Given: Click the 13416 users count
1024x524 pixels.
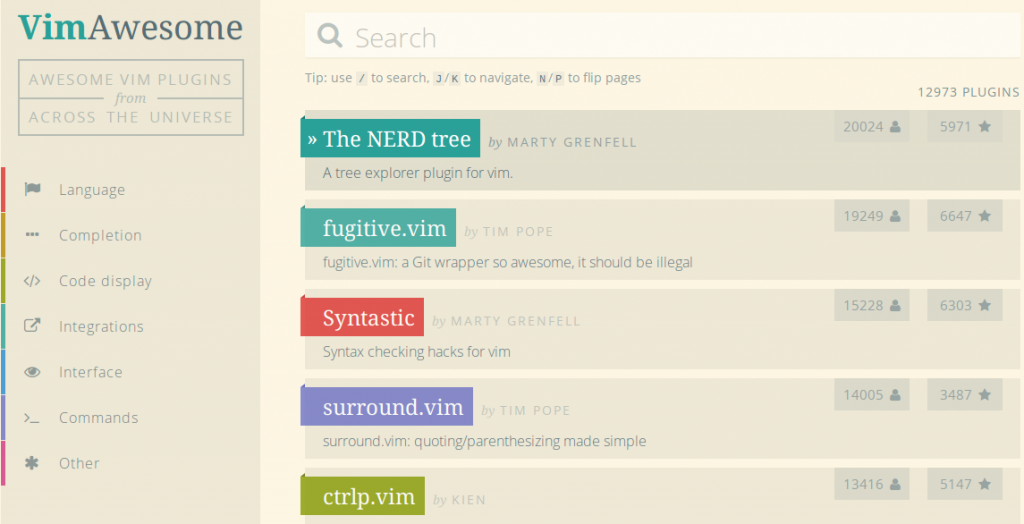Looking at the screenshot, I should tap(863, 485).
